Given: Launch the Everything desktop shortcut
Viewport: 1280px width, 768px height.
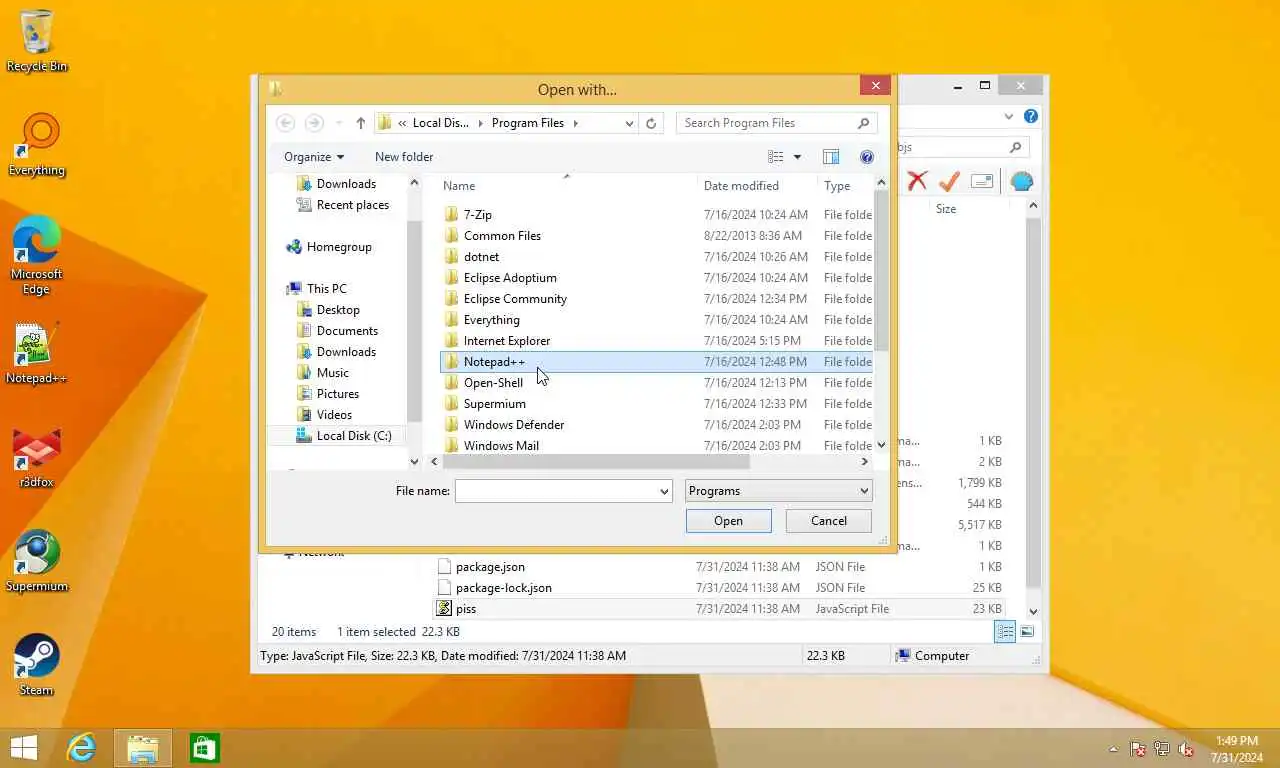Looking at the screenshot, I should (37, 145).
